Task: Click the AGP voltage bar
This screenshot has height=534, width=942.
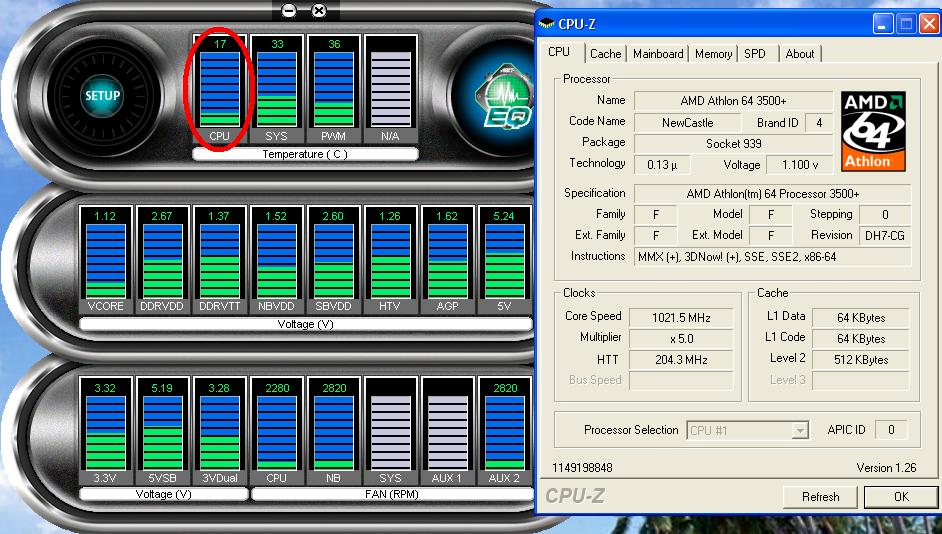Action: click(448, 259)
